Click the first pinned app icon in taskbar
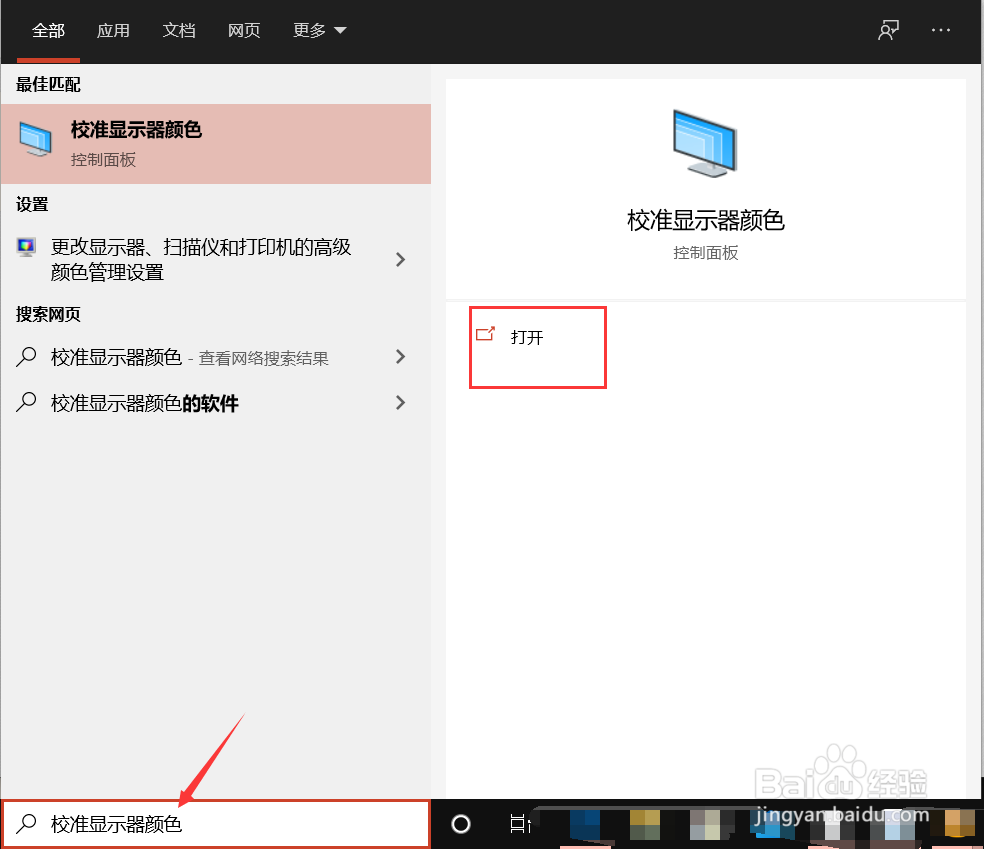 click(x=585, y=824)
